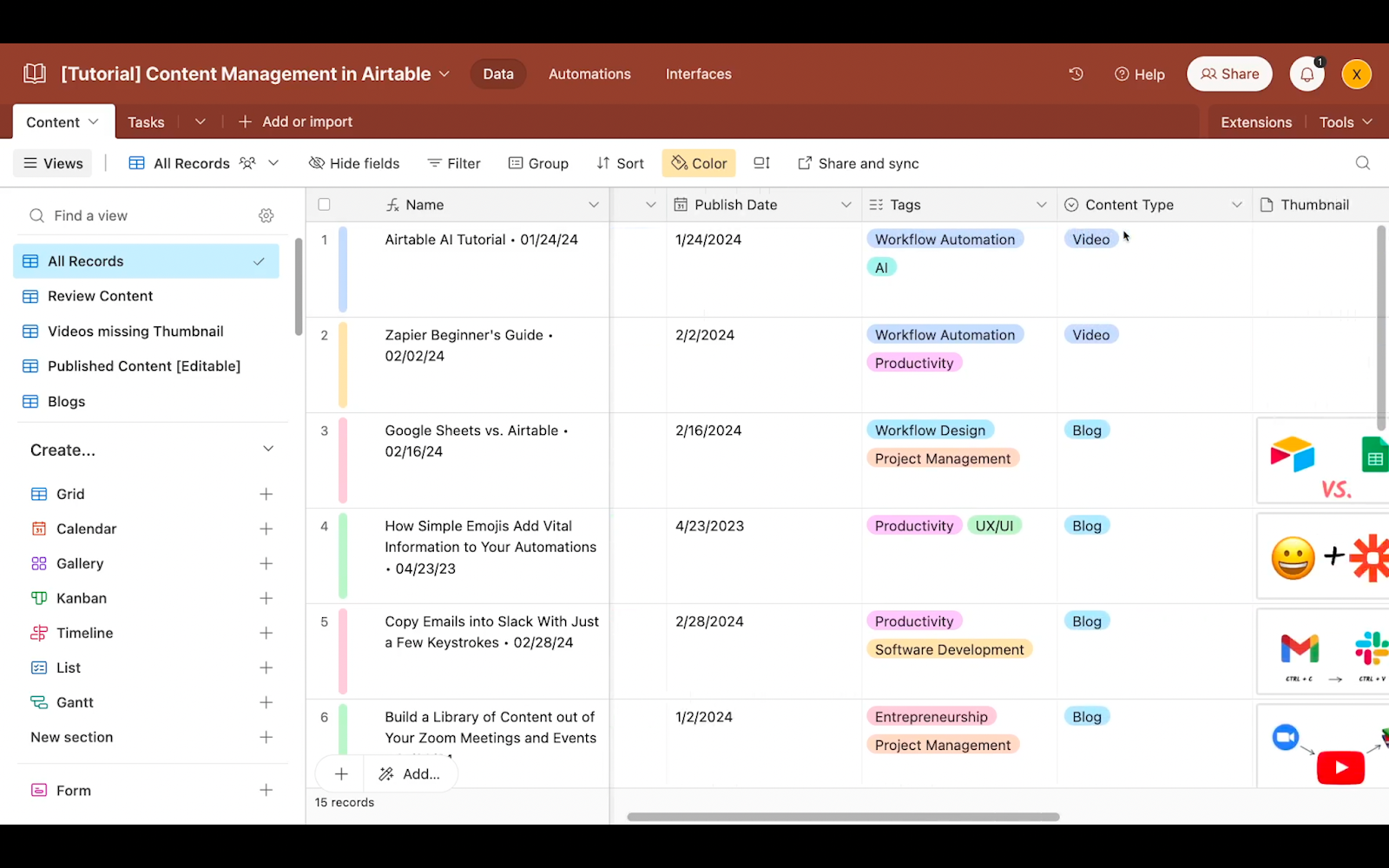
Task: Select the Tasks table tab
Action: (x=146, y=122)
